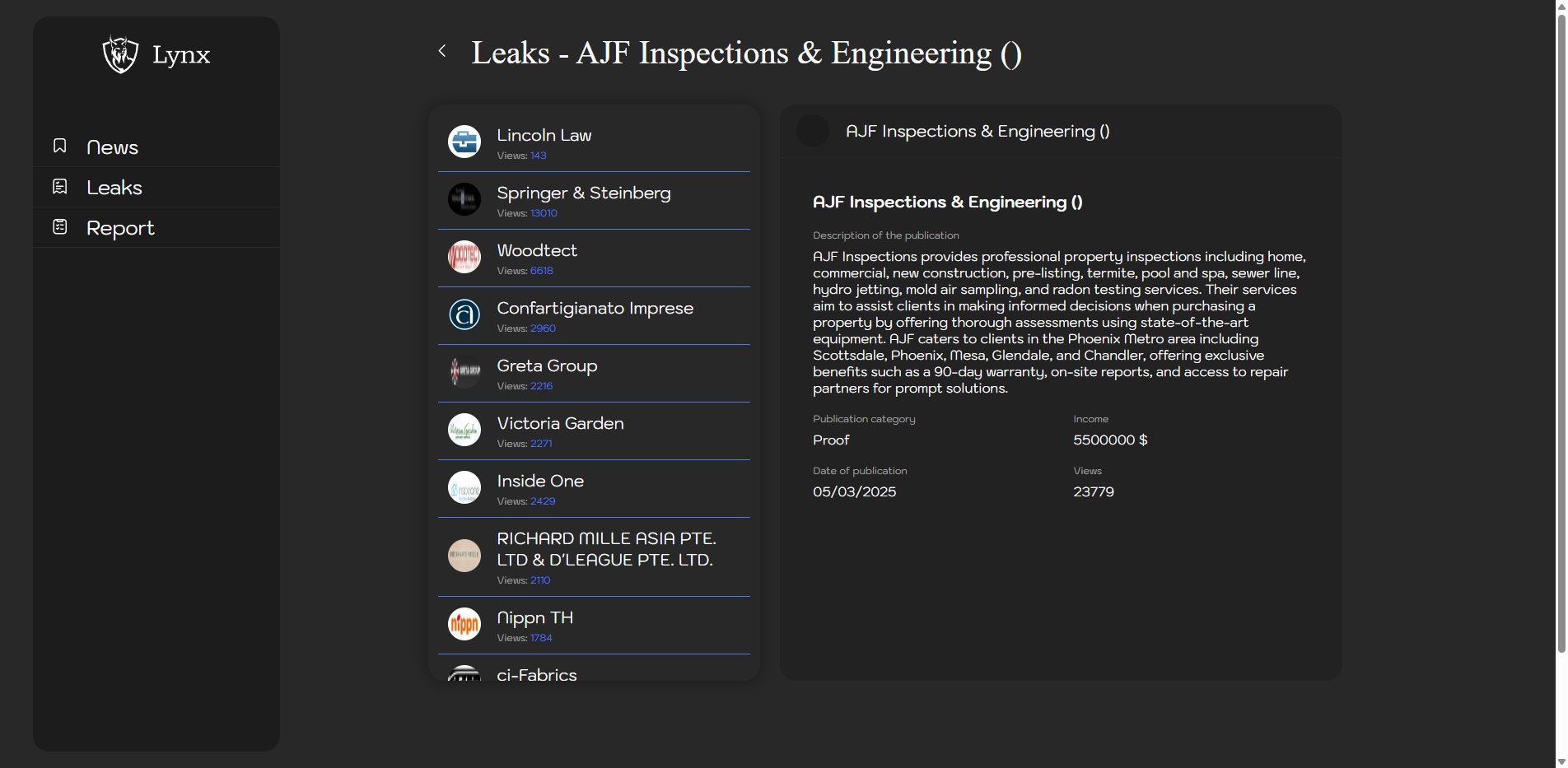Click the Lincoln Law briefcase avatar
Viewport: 1568px width, 768px height.
464,142
